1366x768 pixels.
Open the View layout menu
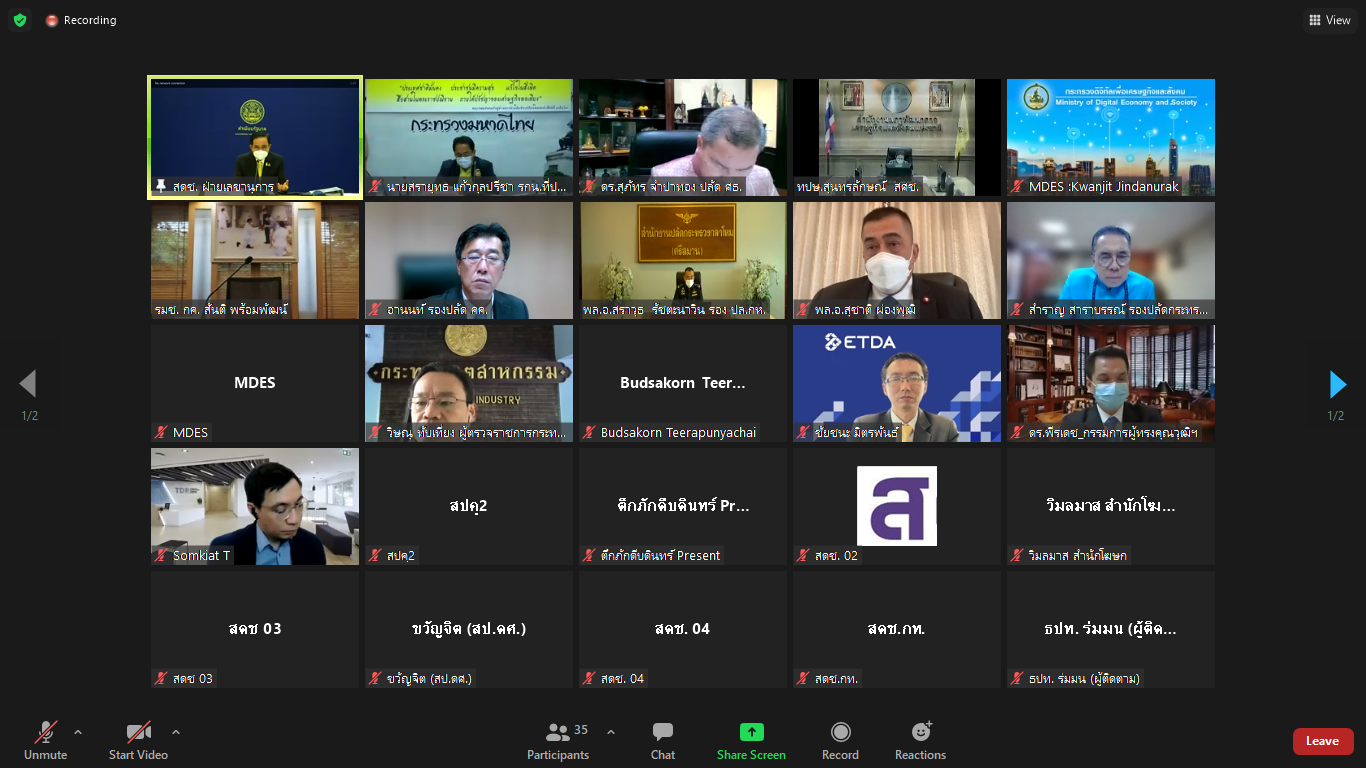click(x=1329, y=20)
